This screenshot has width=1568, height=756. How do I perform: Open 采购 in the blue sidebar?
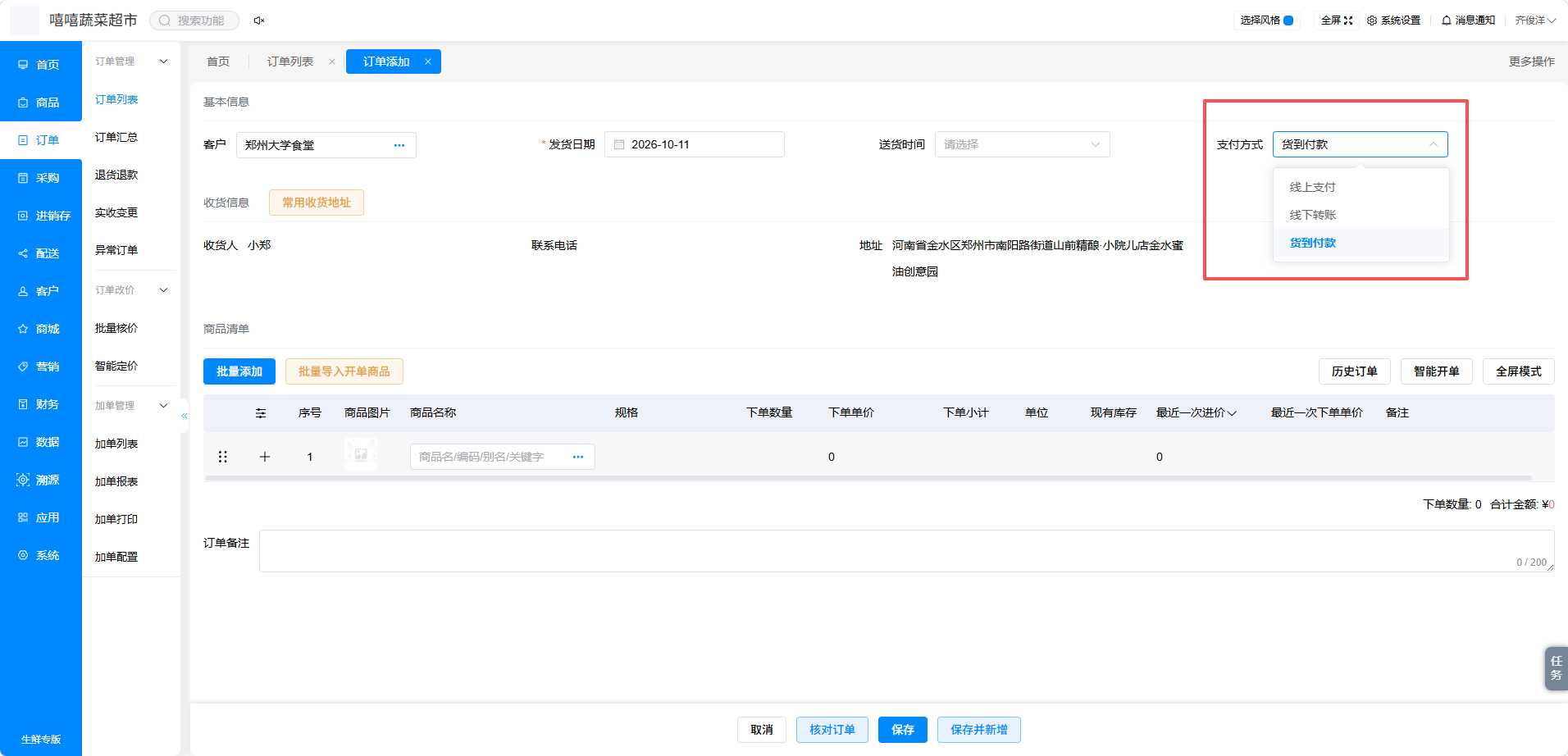pyautogui.click(x=41, y=178)
